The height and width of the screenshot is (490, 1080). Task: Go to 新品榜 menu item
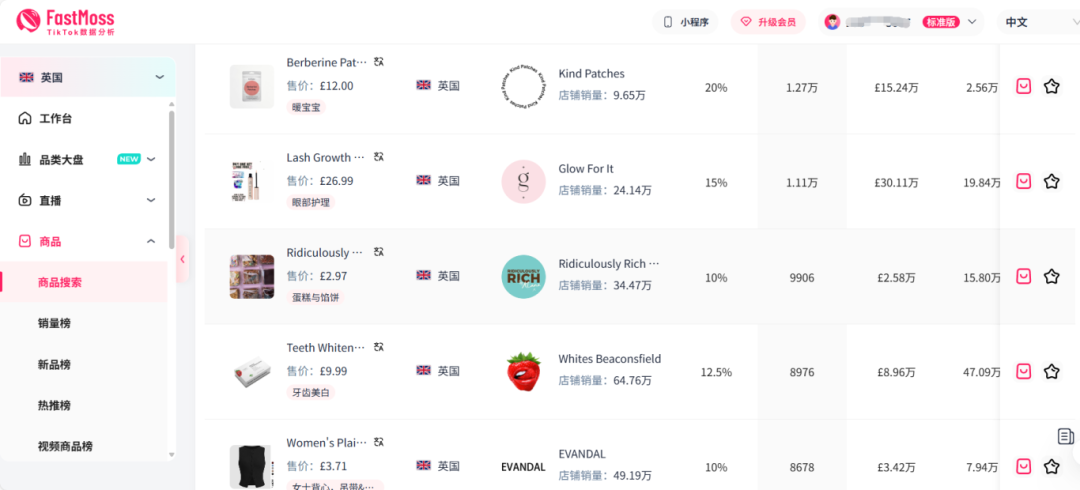(54, 364)
